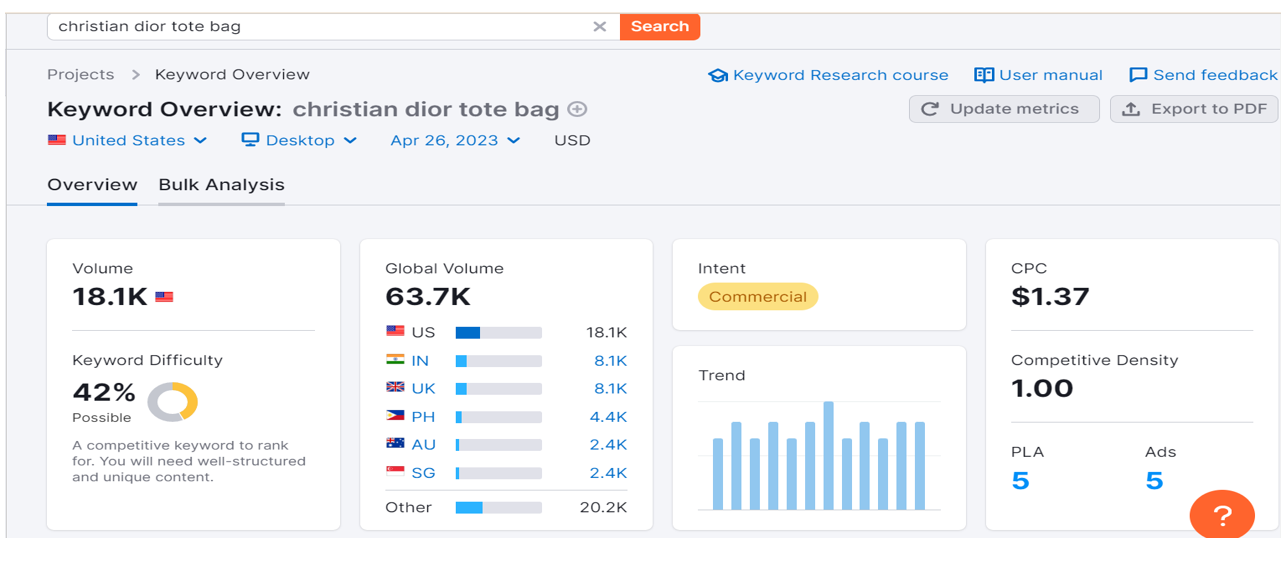Click the Australia flag in Global Volume
Screen dimensions: 1288x586
coord(395,444)
